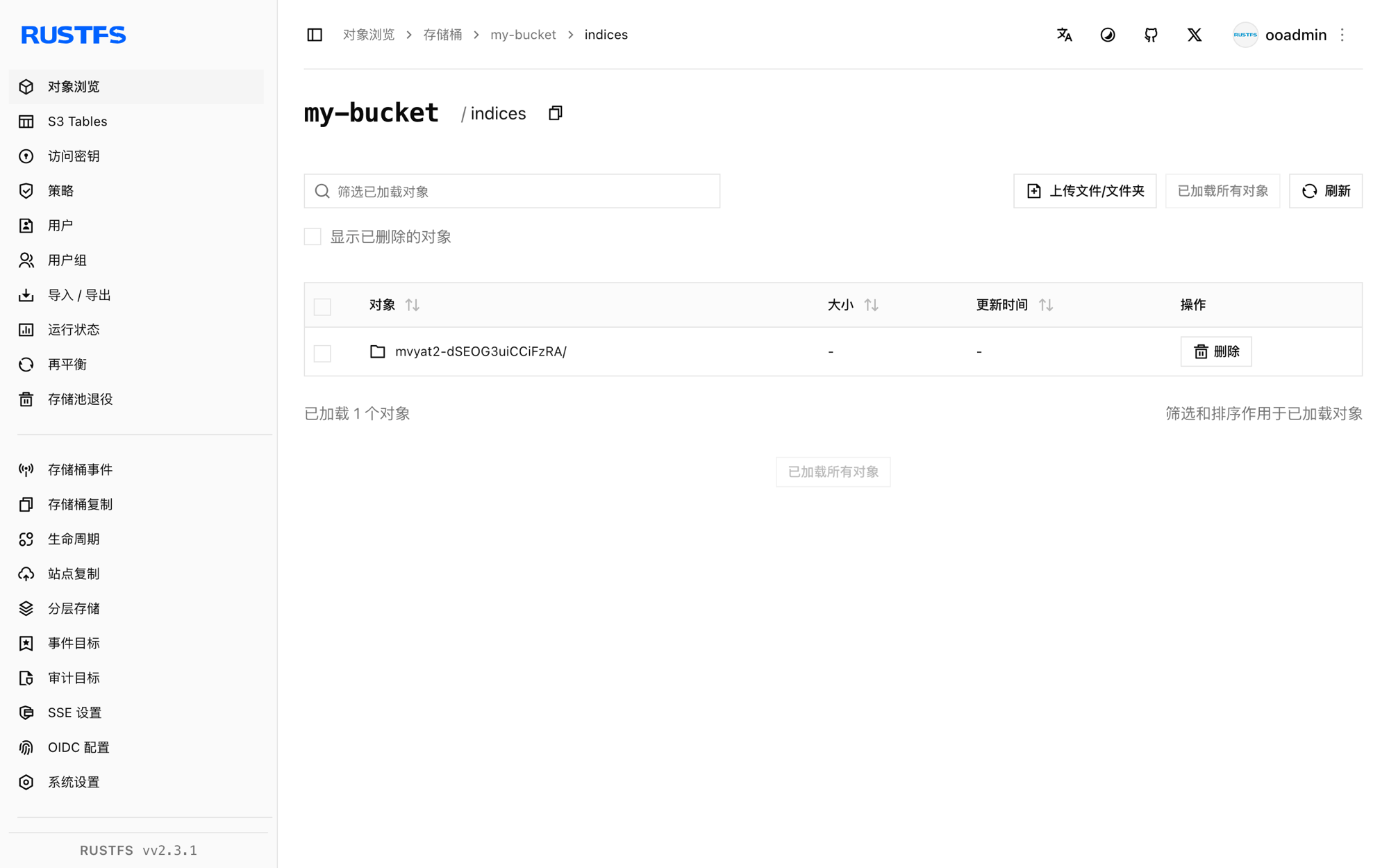Click the RUSTFS logo
The height and width of the screenshot is (868, 1389).
click(x=74, y=35)
